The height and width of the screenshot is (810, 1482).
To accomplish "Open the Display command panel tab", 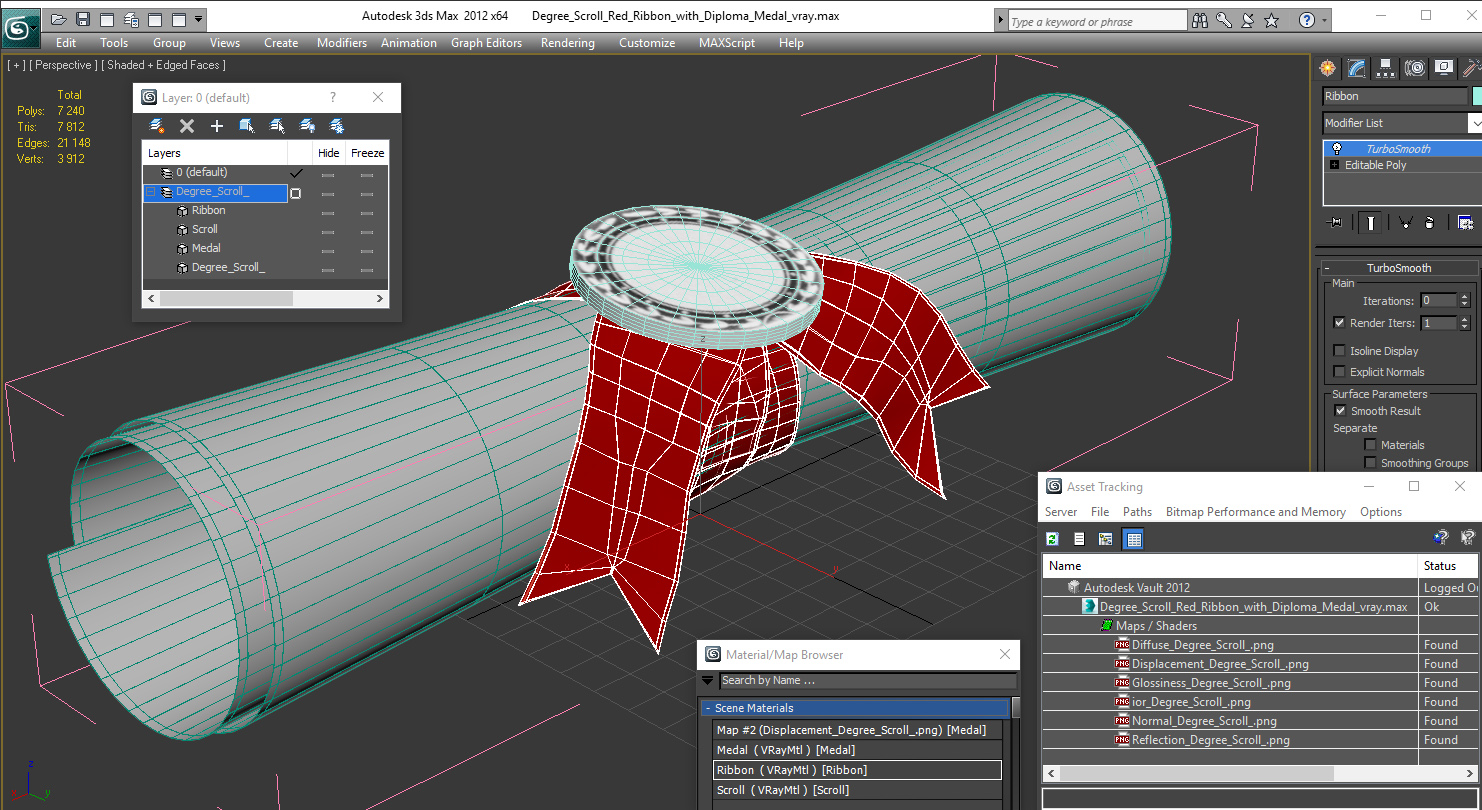I will click(1443, 68).
